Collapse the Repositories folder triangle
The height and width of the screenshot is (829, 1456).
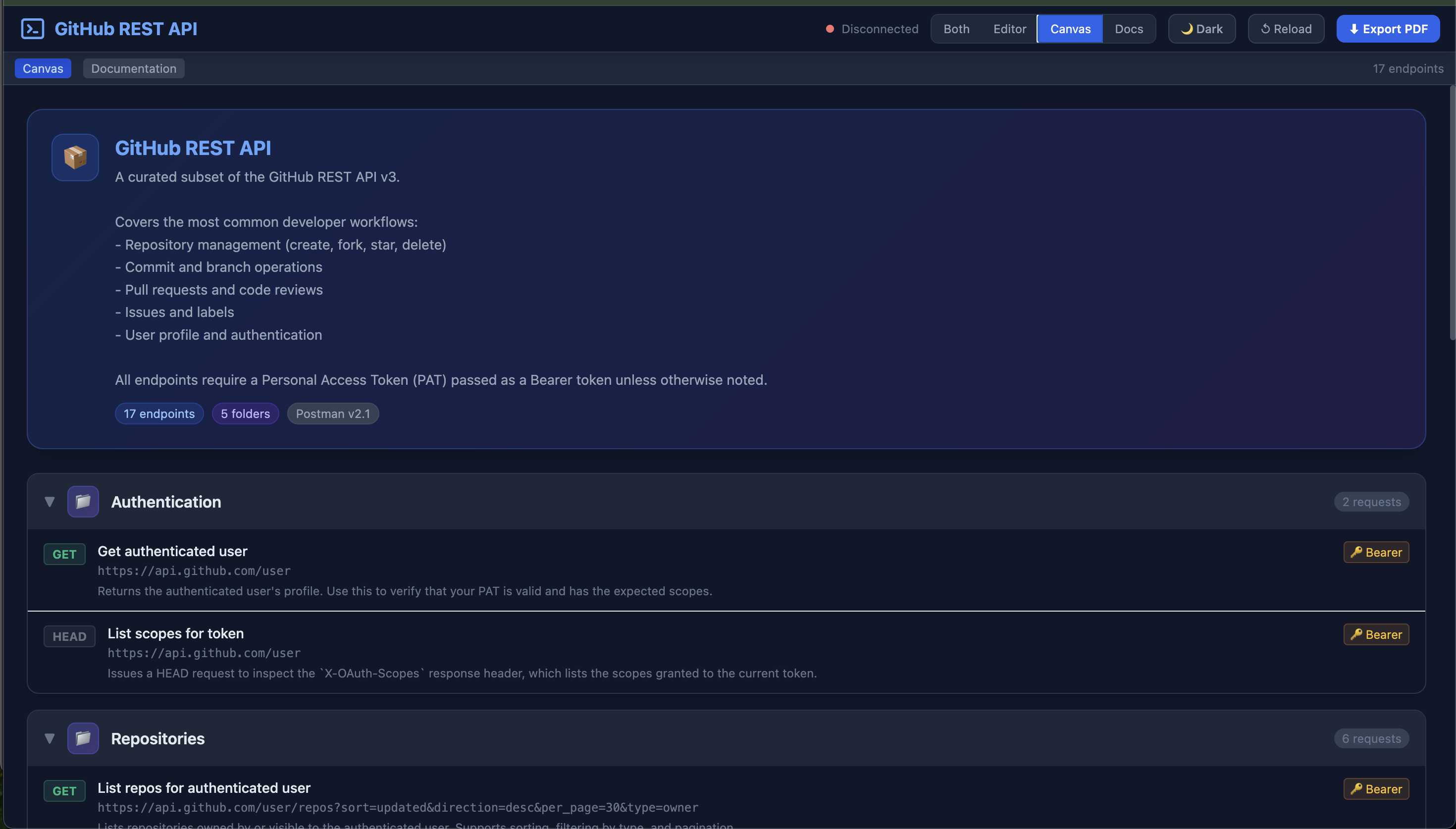50,738
